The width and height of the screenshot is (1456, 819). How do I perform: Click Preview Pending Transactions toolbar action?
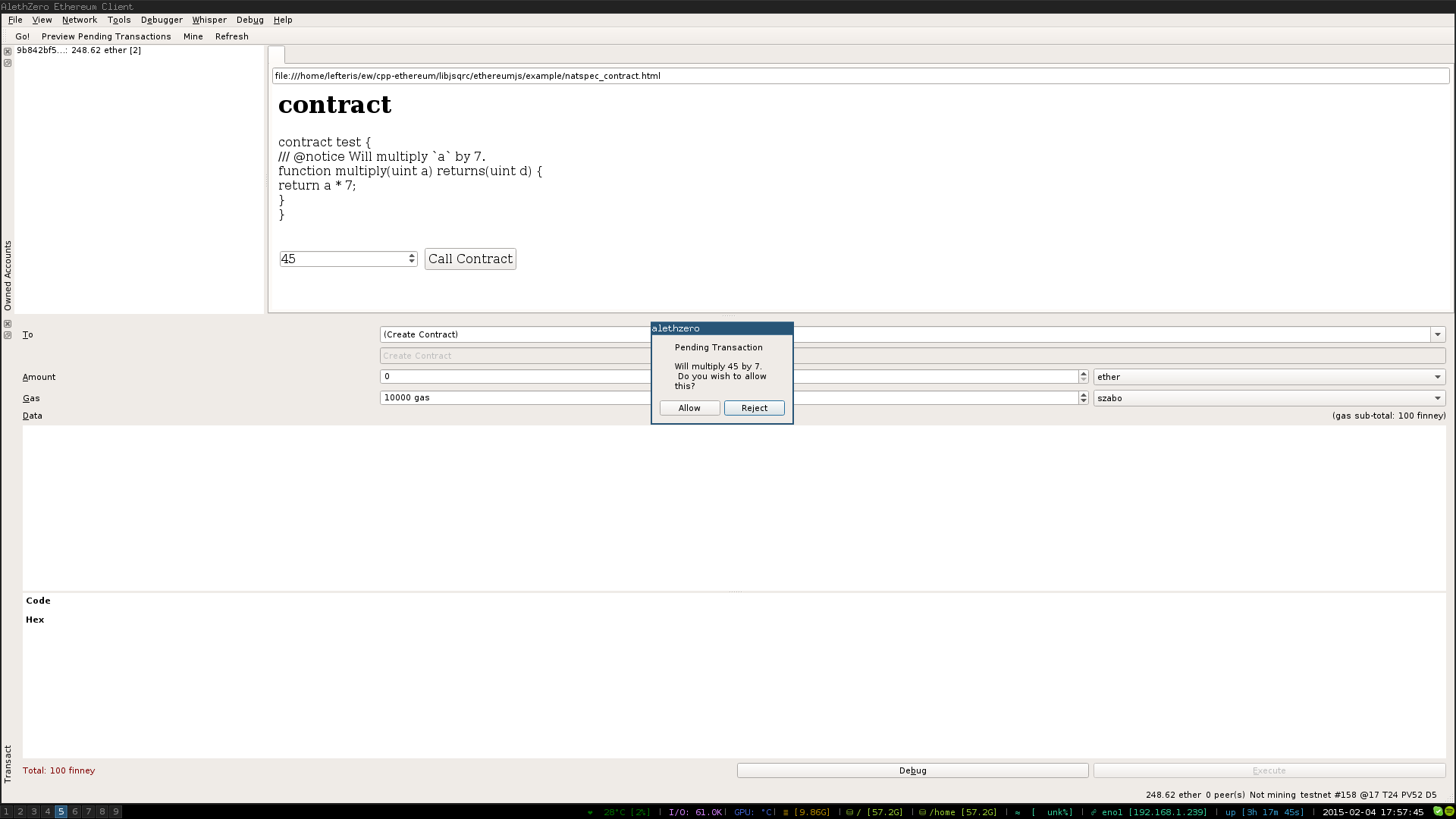click(x=106, y=36)
